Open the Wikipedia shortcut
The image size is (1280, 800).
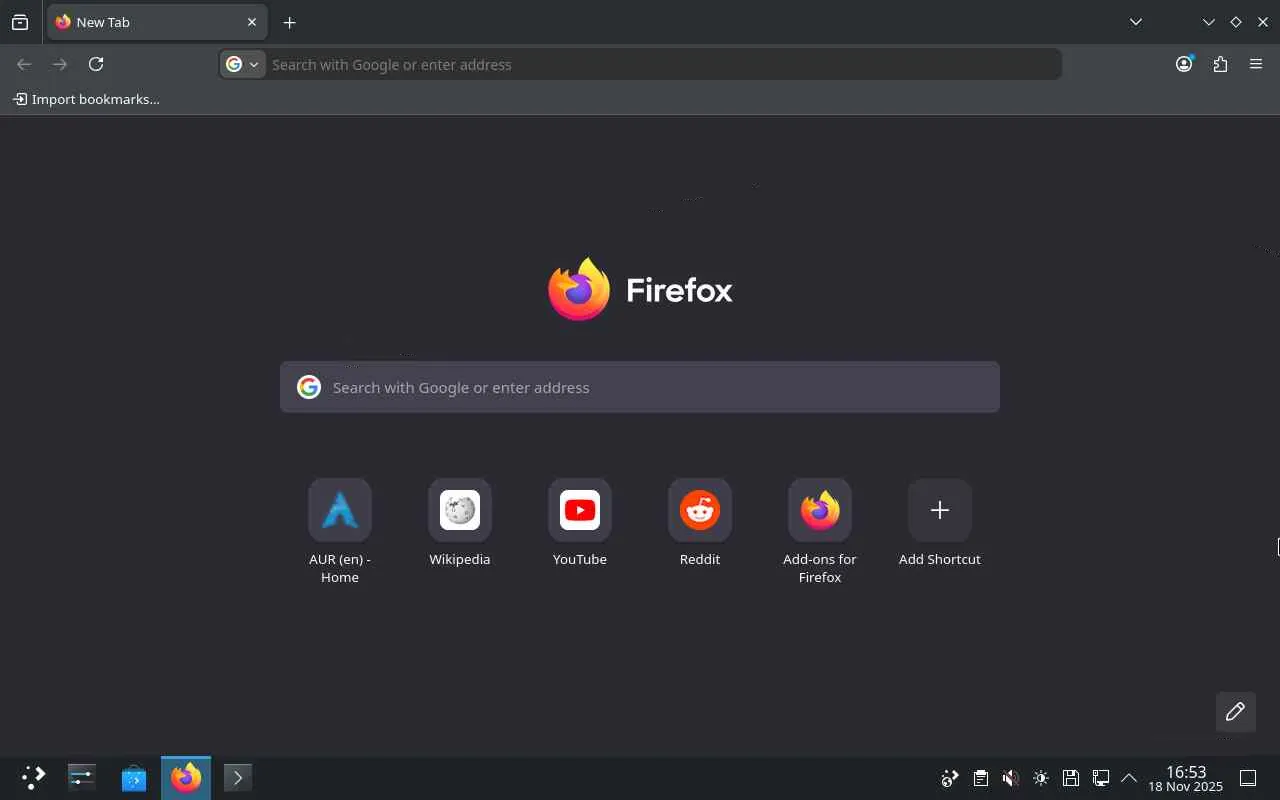tap(460, 522)
